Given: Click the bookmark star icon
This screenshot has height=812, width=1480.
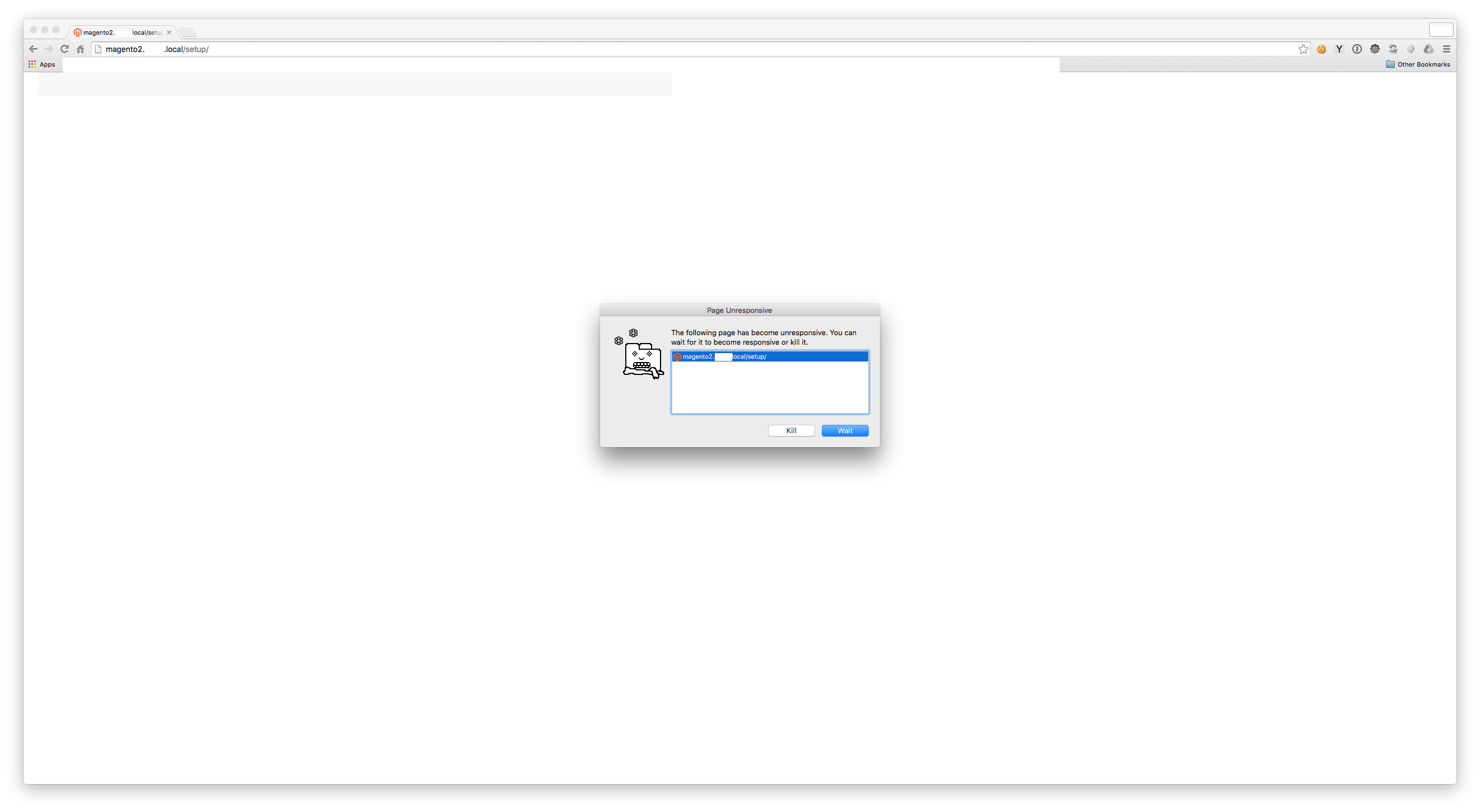Looking at the screenshot, I should tap(1302, 48).
